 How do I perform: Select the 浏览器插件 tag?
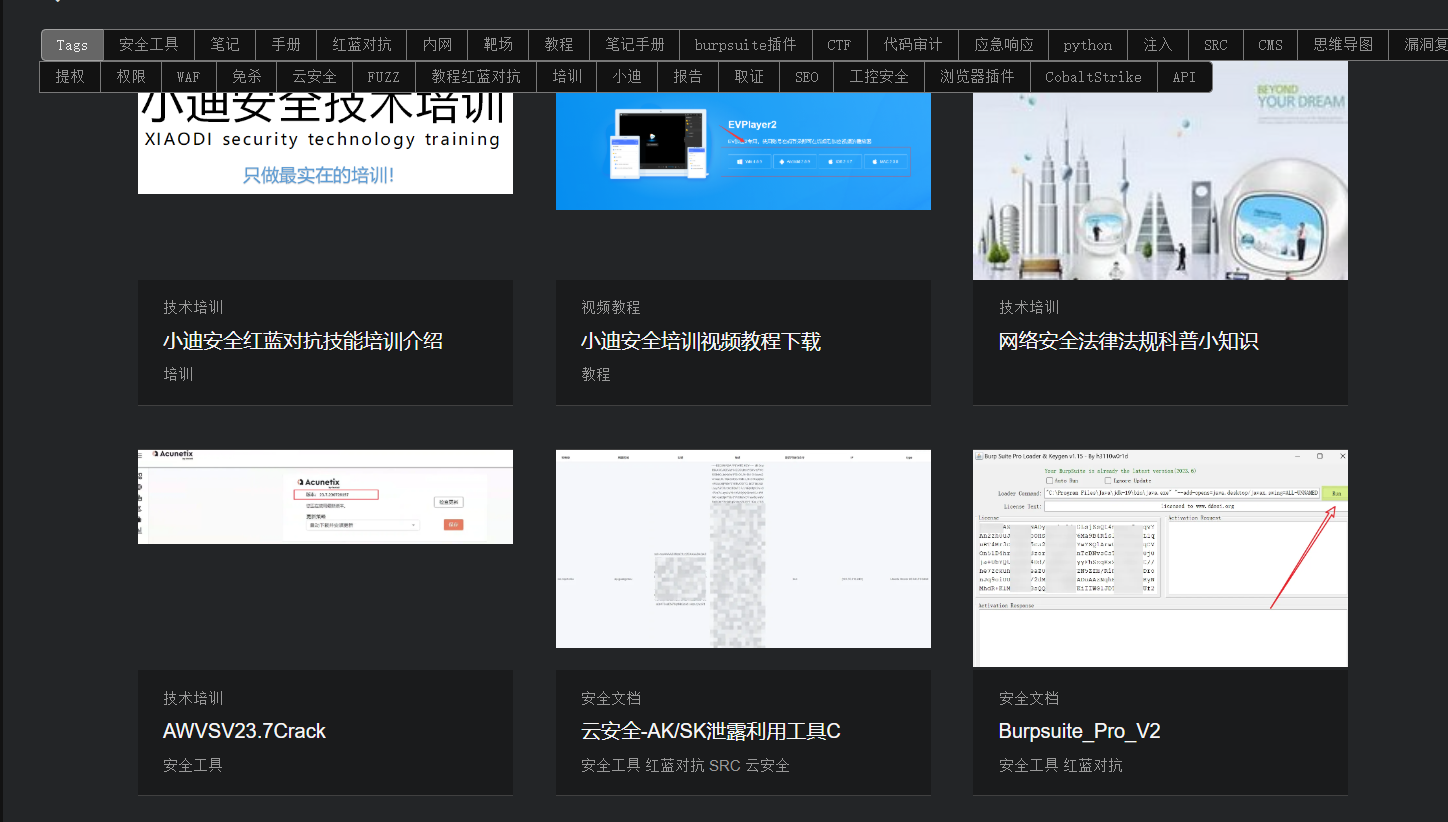coord(976,77)
